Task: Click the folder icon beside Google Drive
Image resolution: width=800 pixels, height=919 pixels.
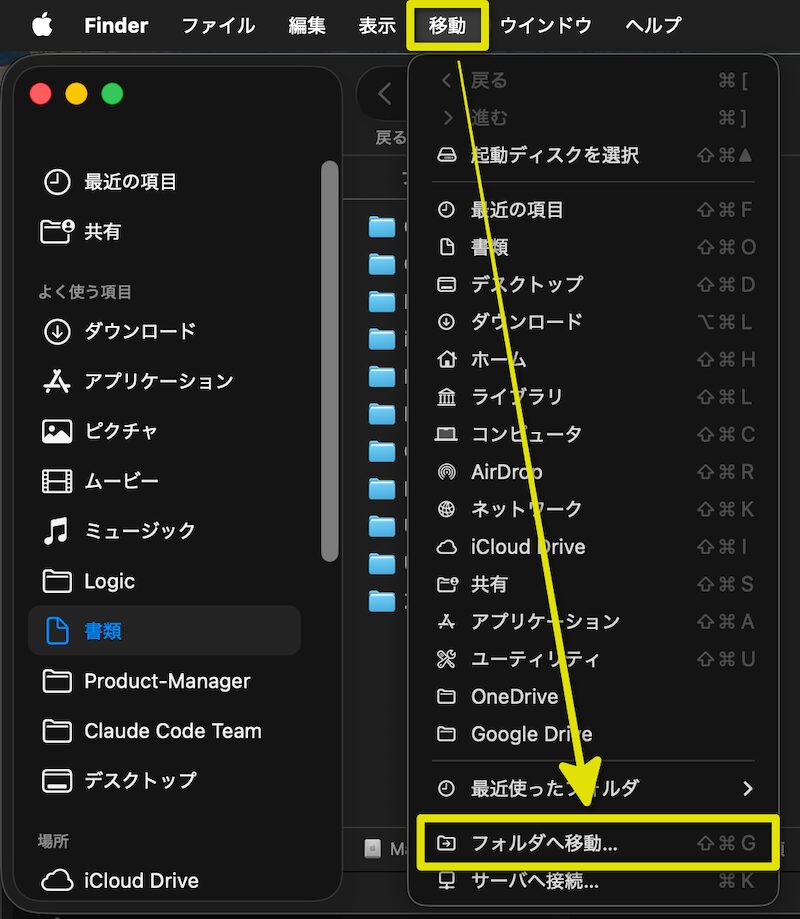Action: coord(447,734)
